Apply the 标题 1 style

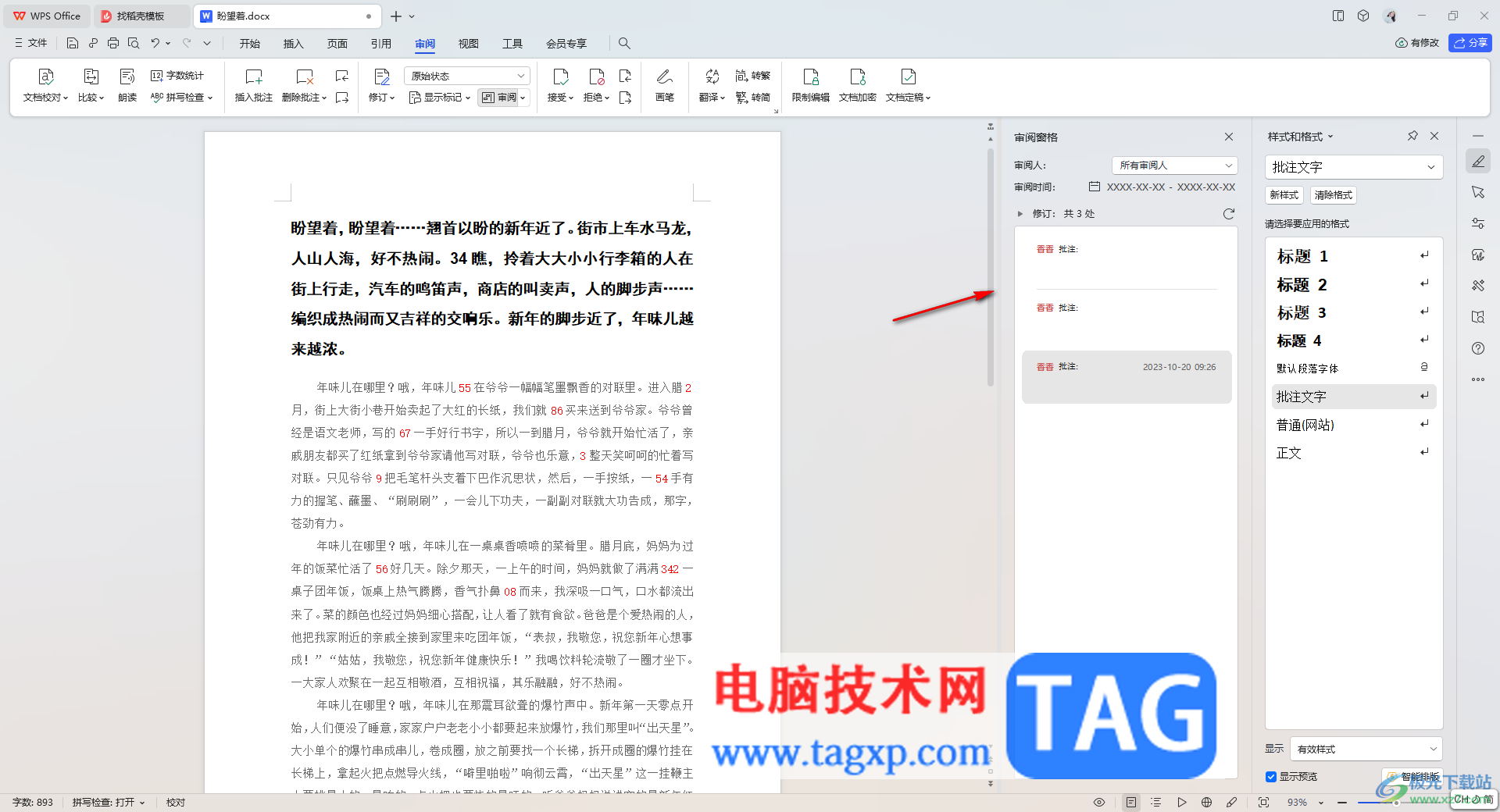pyautogui.click(x=1354, y=256)
